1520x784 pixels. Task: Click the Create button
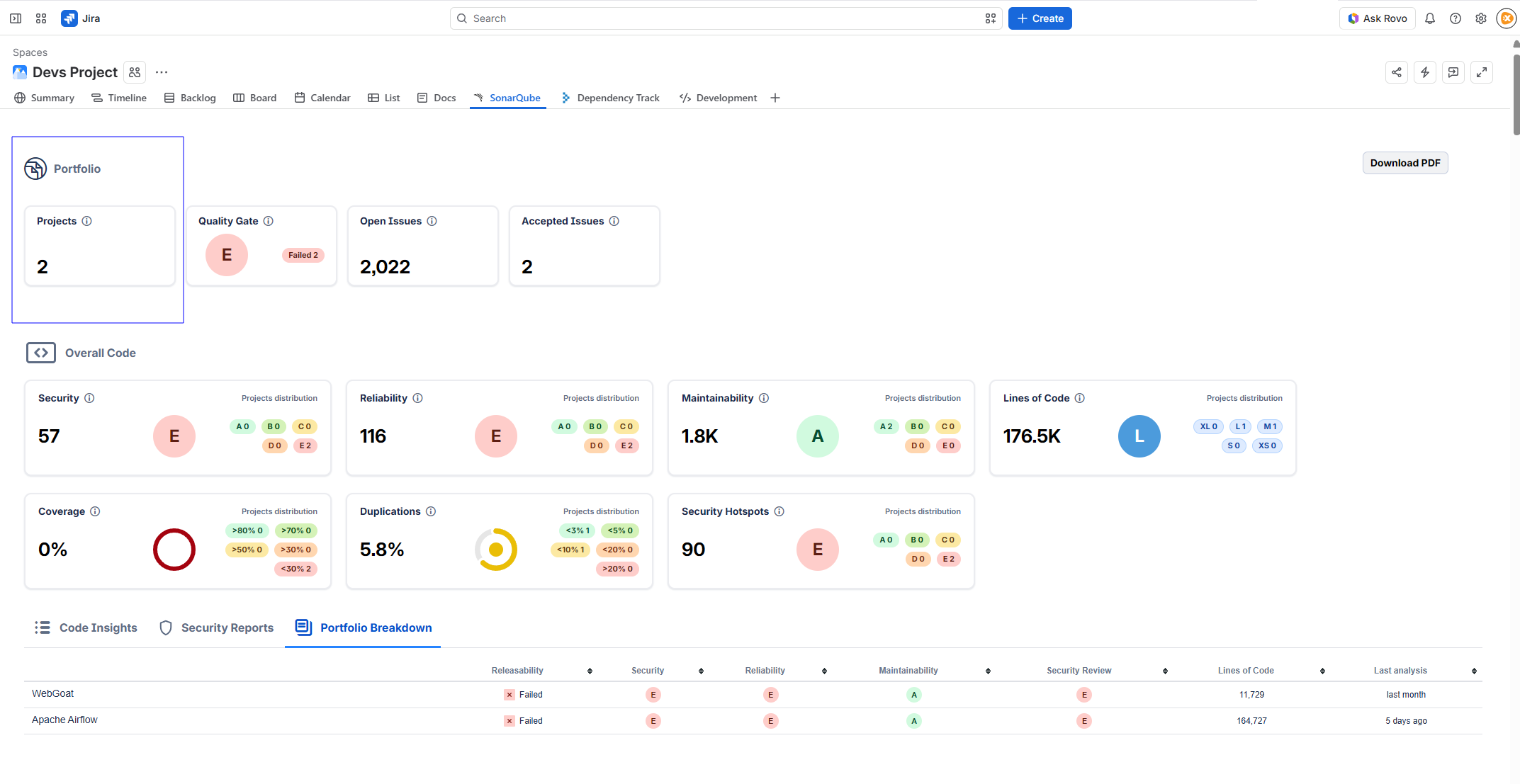(x=1040, y=18)
